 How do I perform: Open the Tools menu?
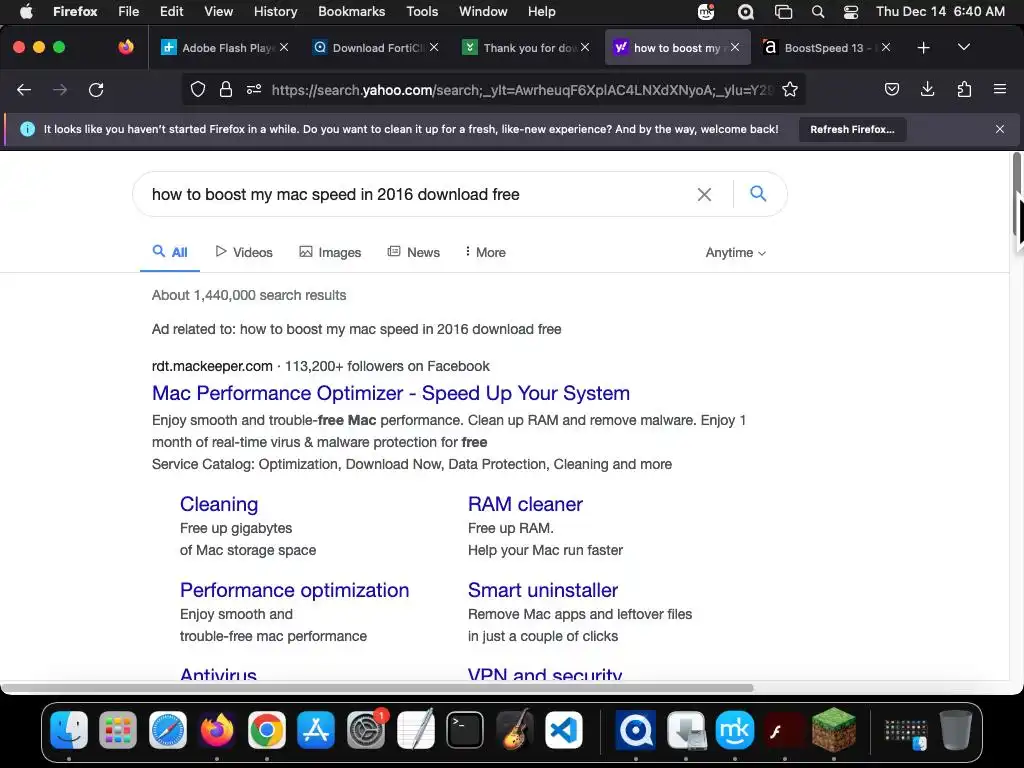[x=422, y=11]
